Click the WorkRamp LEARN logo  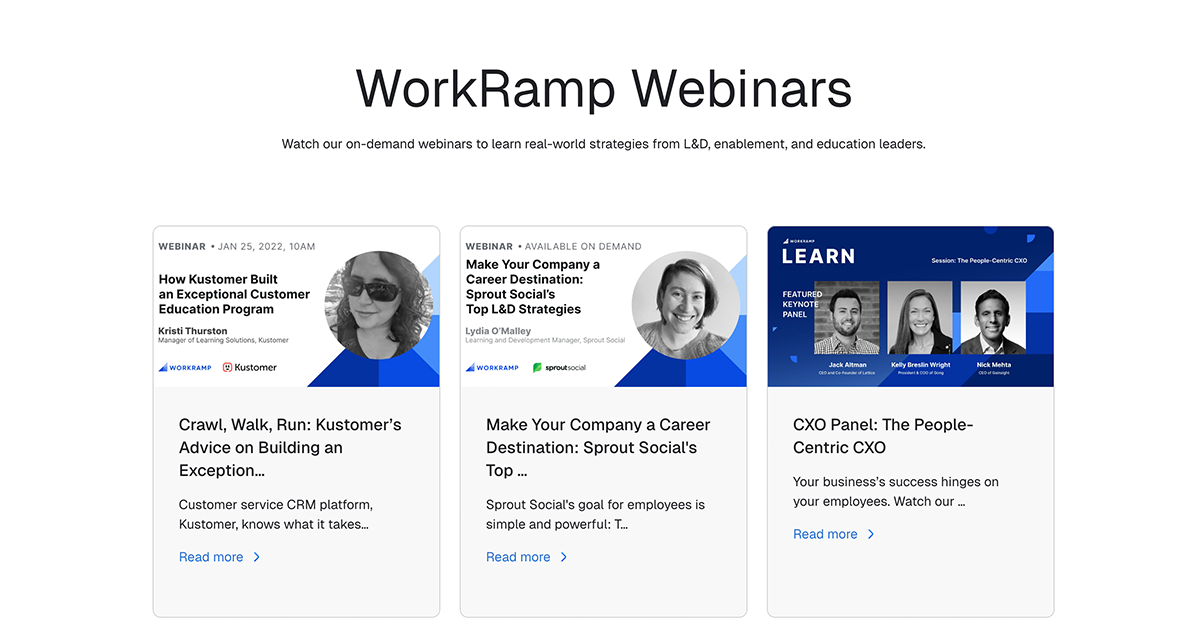820,256
